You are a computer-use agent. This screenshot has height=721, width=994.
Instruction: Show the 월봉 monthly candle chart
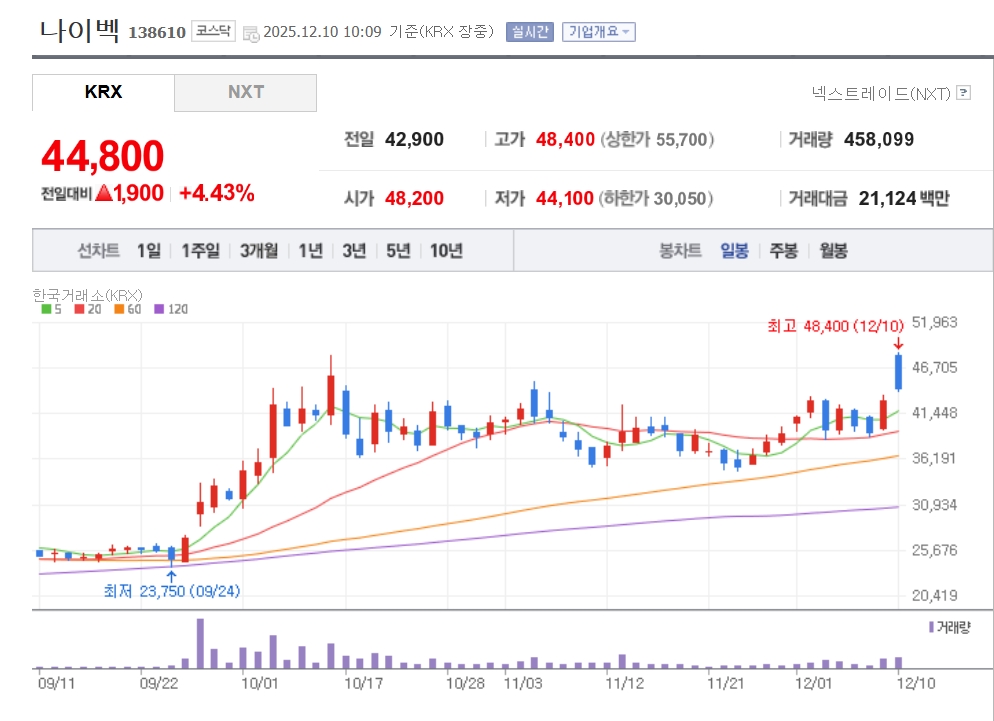coord(833,251)
